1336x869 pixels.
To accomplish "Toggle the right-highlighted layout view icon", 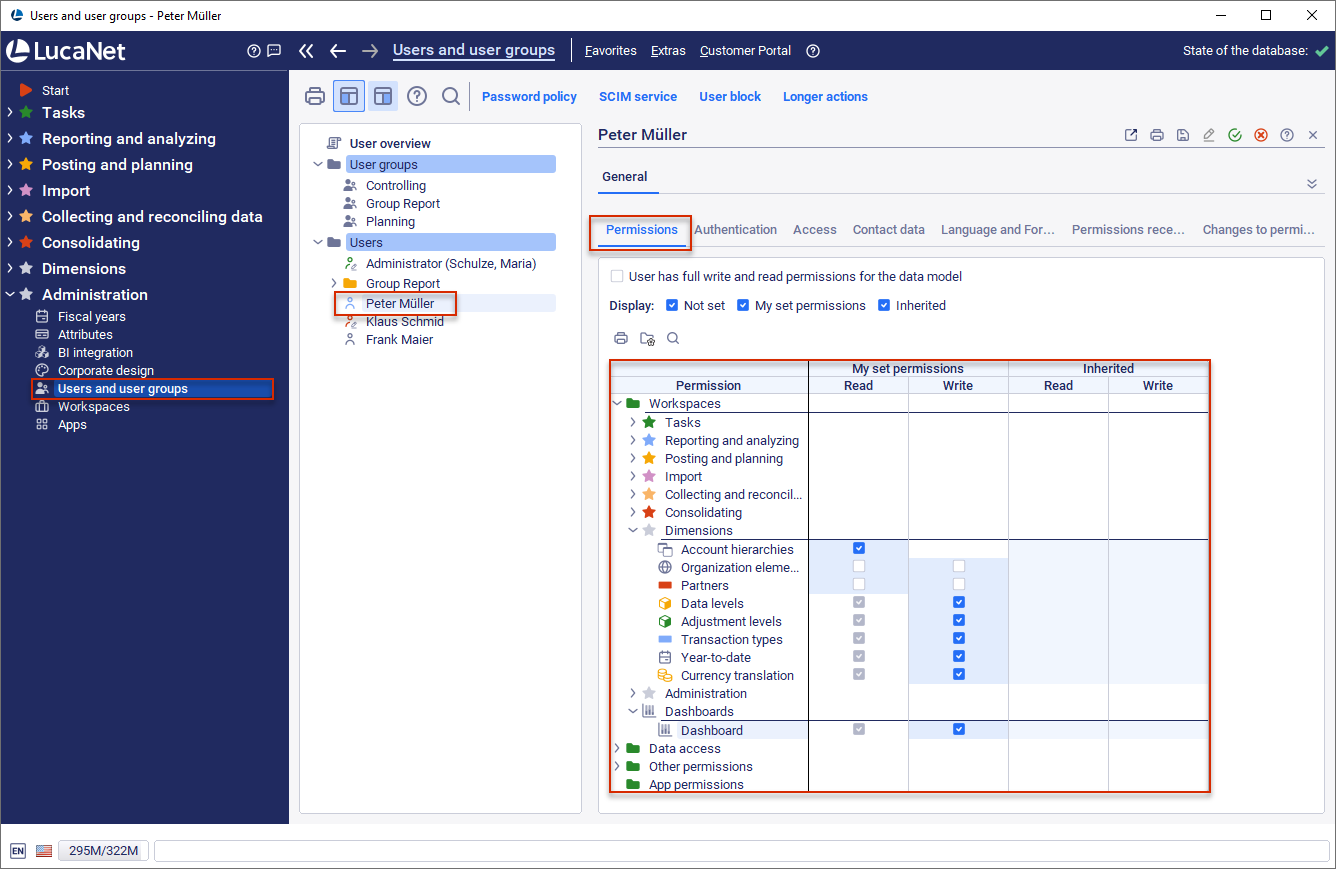I will 383,97.
